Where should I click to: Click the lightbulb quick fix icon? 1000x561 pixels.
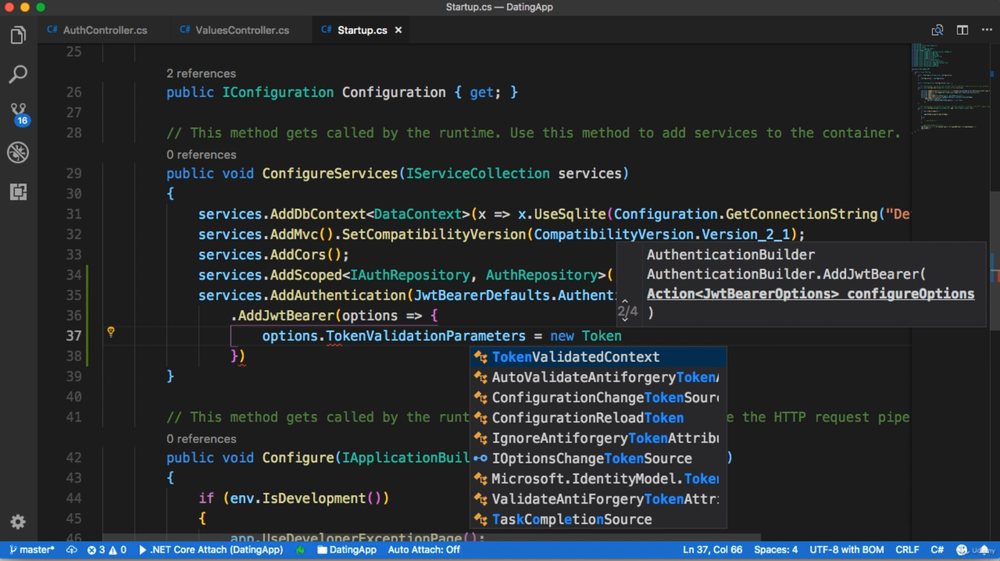coord(111,332)
